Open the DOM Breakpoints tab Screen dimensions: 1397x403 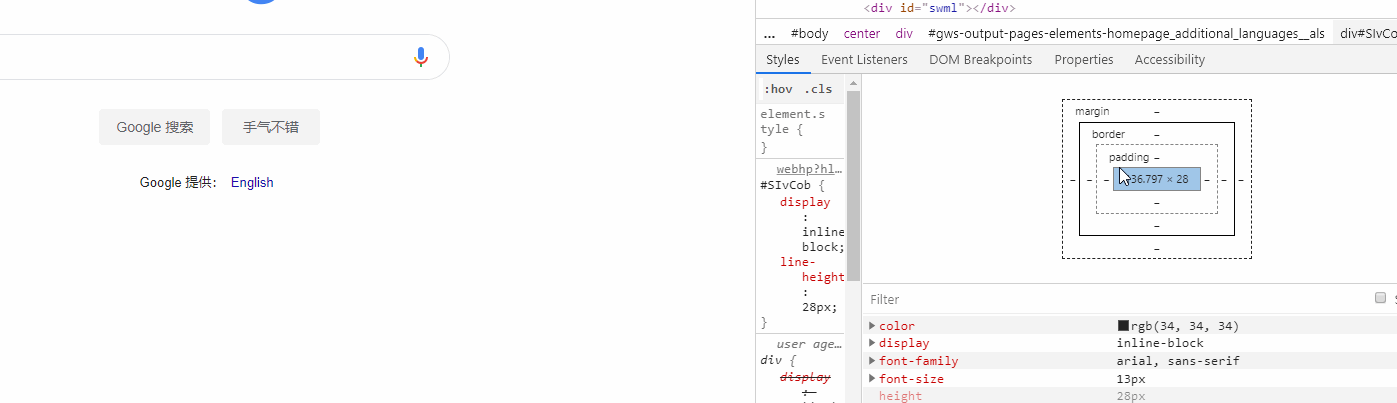coord(980,60)
